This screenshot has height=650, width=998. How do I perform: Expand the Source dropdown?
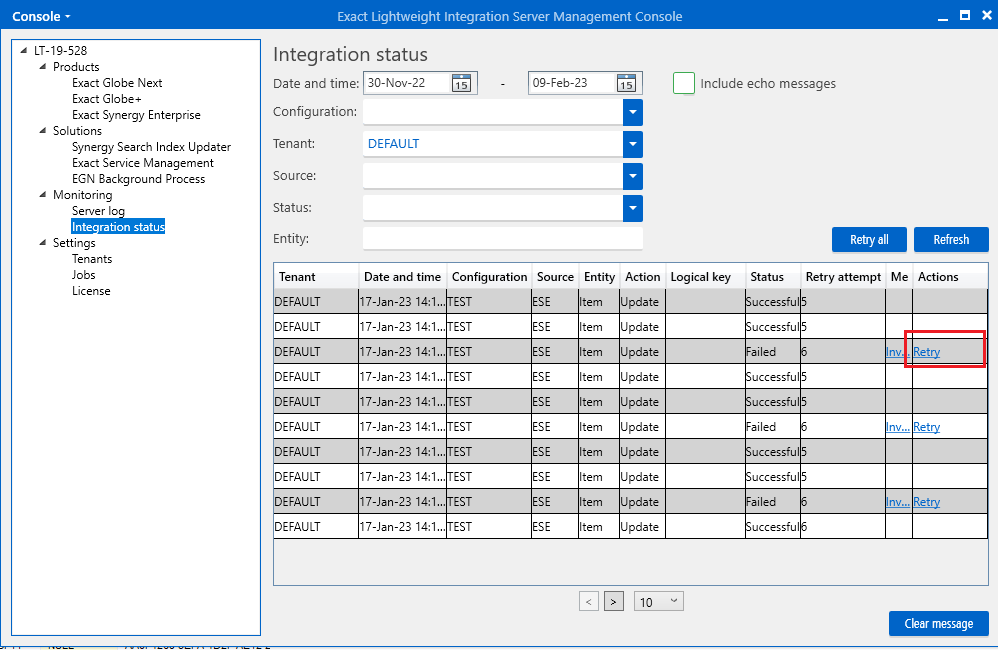[x=632, y=176]
